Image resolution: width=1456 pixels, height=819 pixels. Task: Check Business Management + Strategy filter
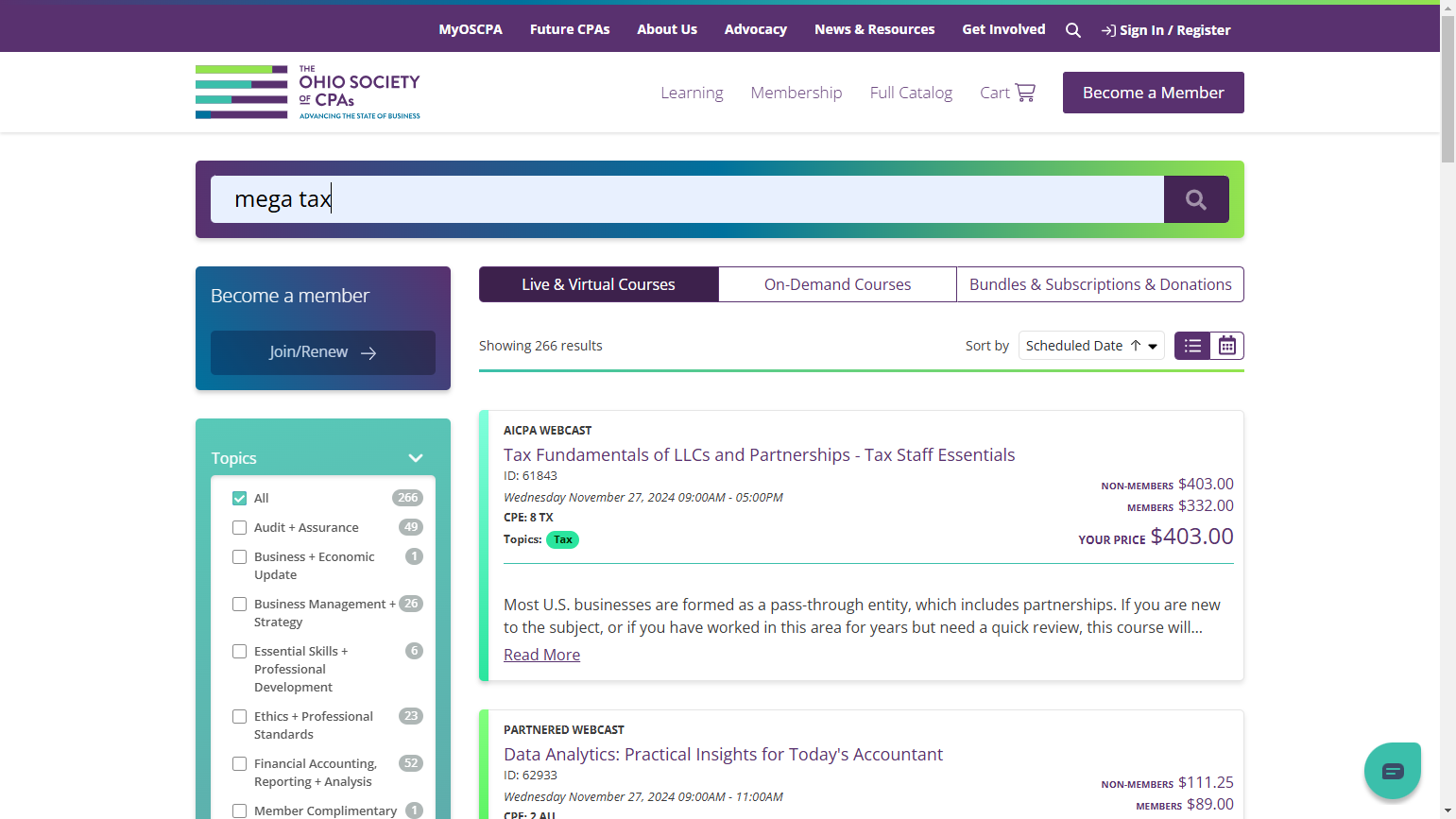click(x=239, y=604)
